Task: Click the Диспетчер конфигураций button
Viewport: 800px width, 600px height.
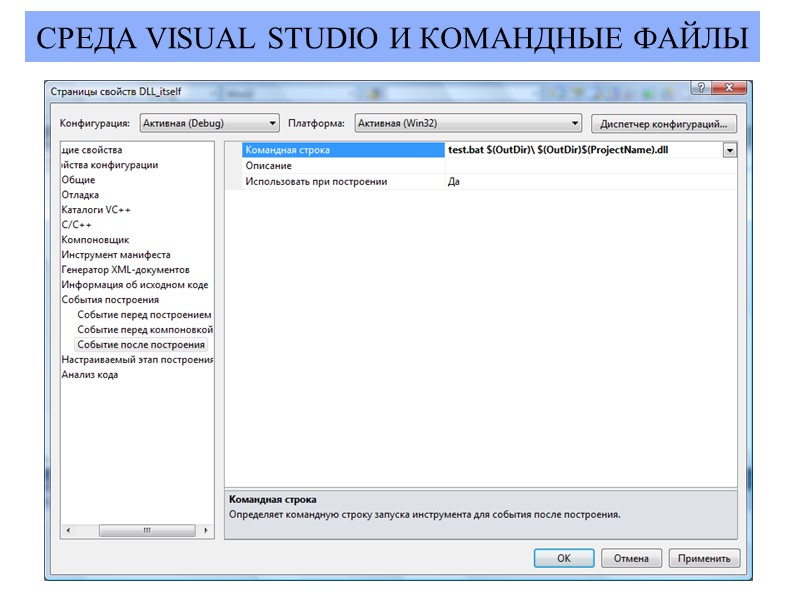Action: (x=664, y=122)
